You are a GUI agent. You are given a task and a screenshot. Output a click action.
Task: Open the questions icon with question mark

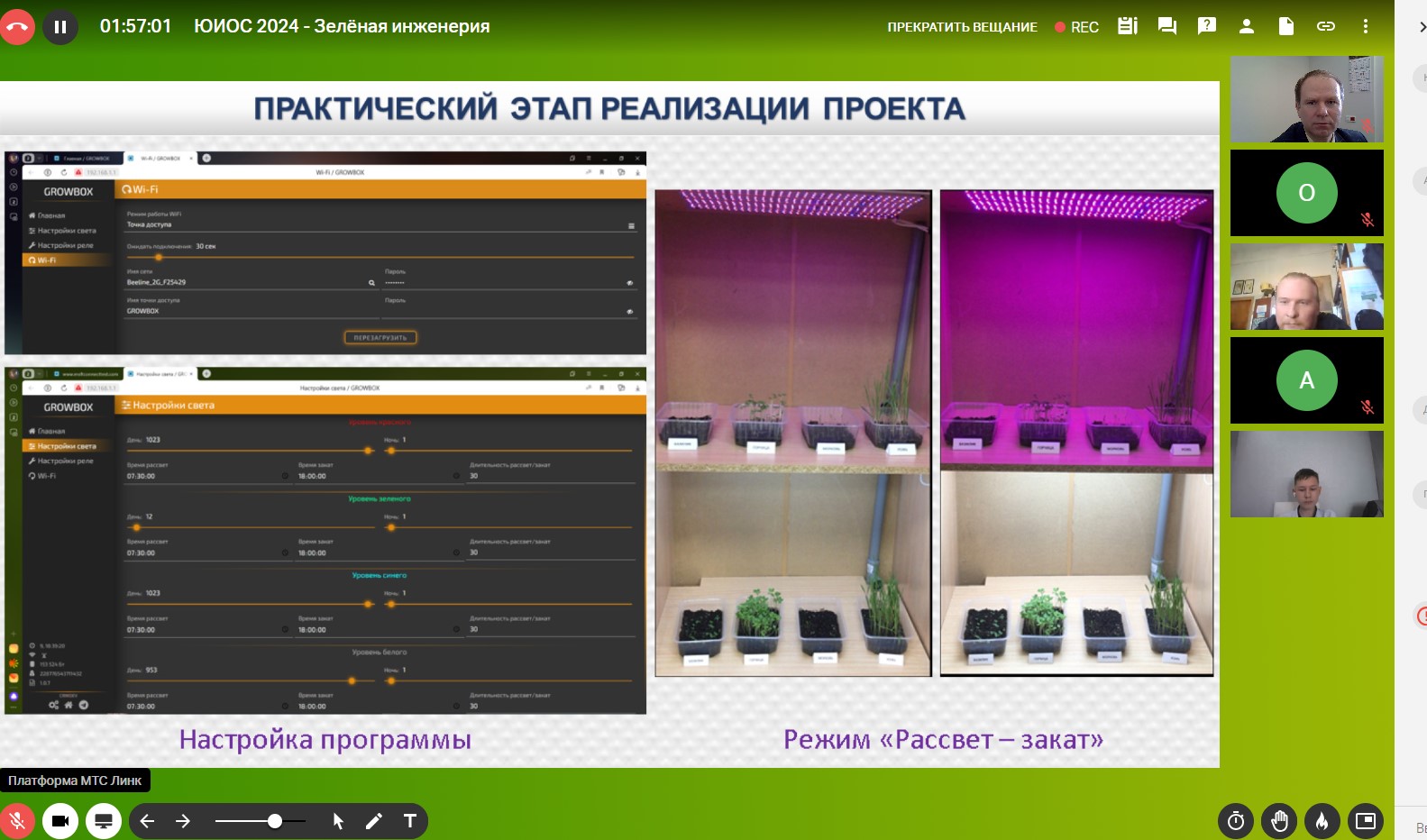(1207, 26)
